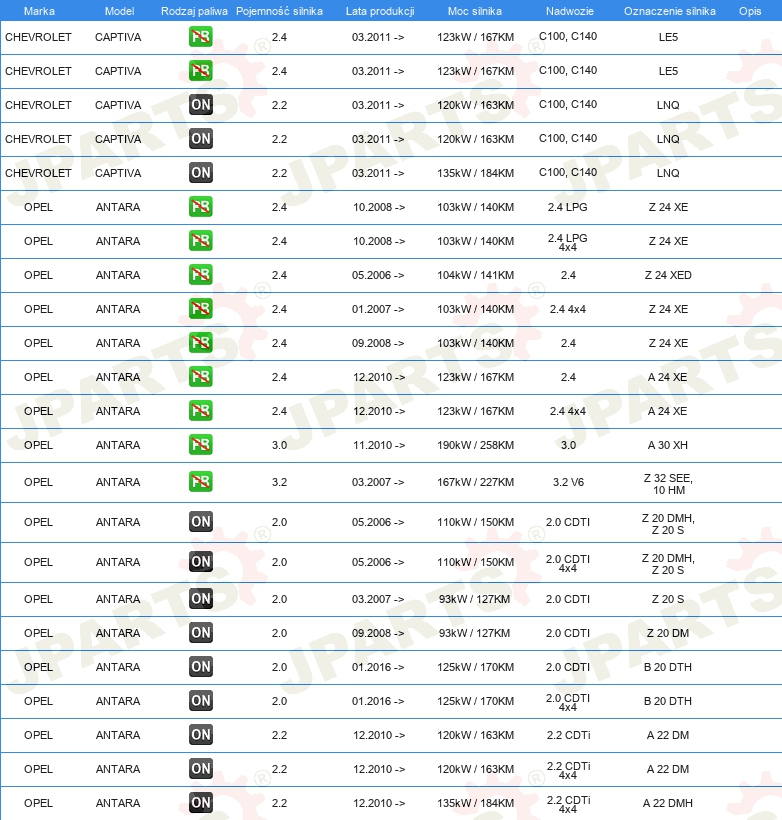
Task: Click OPEL in the A 30 XH row
Action: pos(38,445)
